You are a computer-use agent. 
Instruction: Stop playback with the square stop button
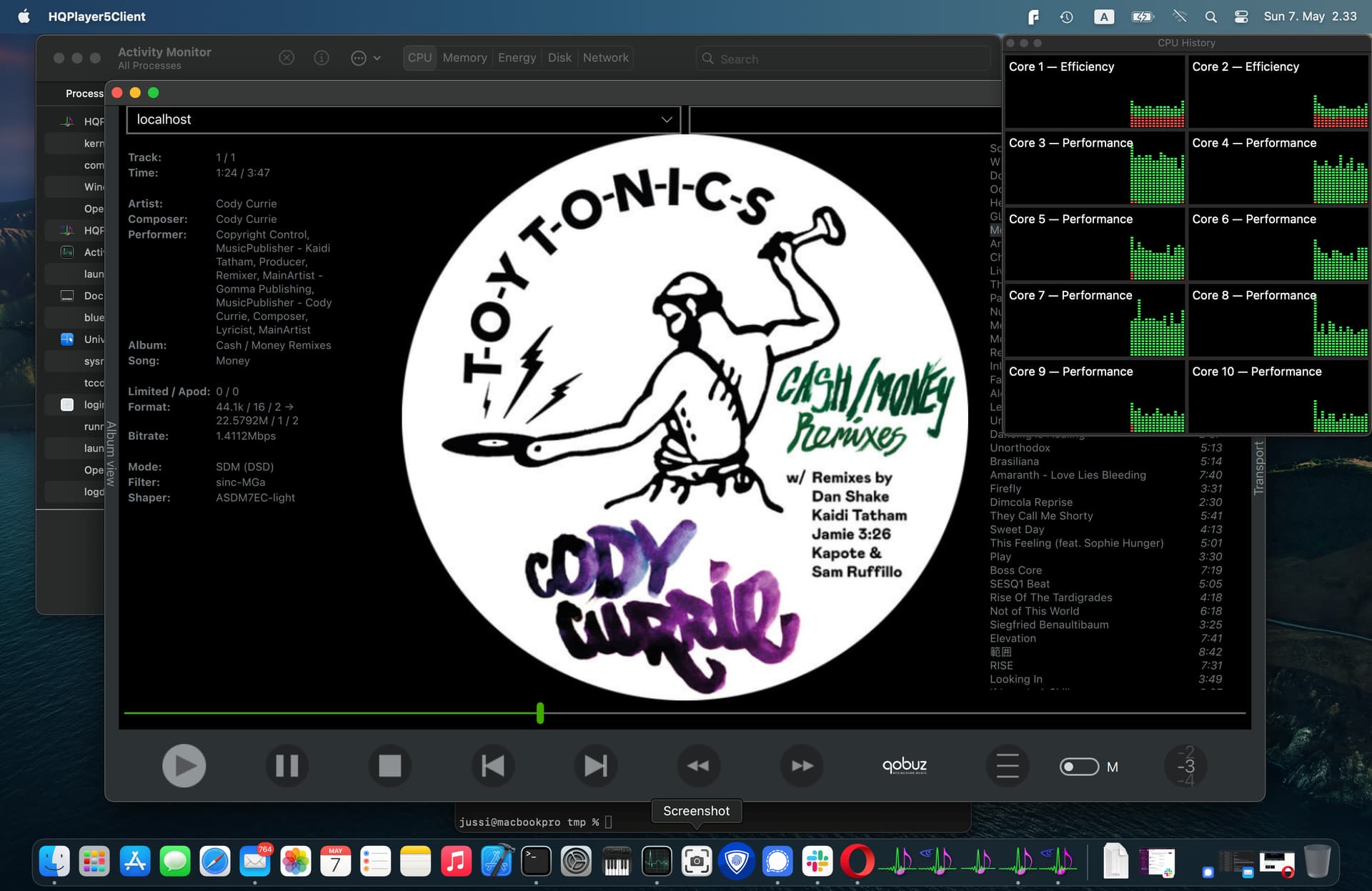tap(389, 766)
